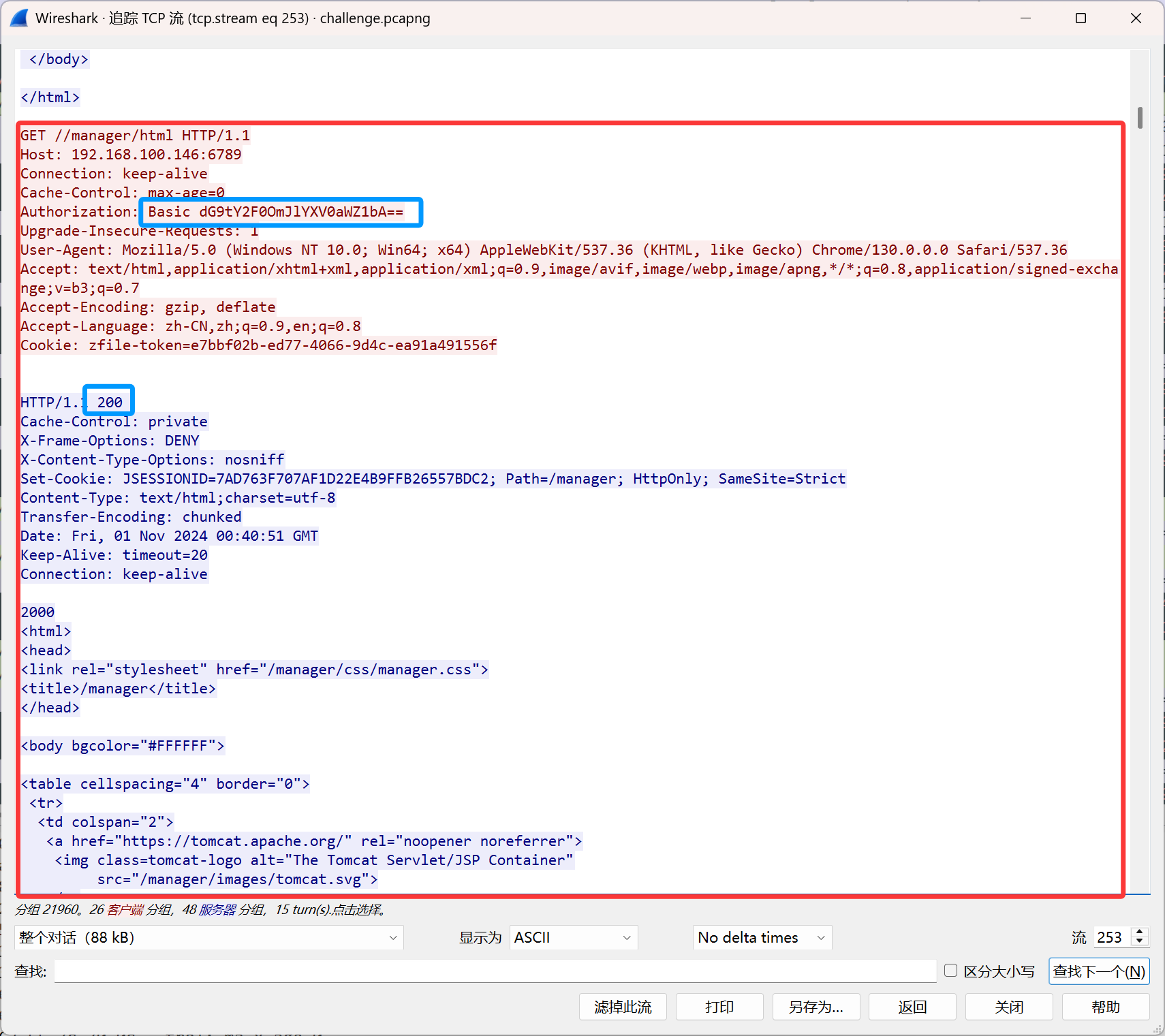The image size is (1165, 1036).
Task: Click the 另存为... save as button
Action: (x=816, y=1007)
